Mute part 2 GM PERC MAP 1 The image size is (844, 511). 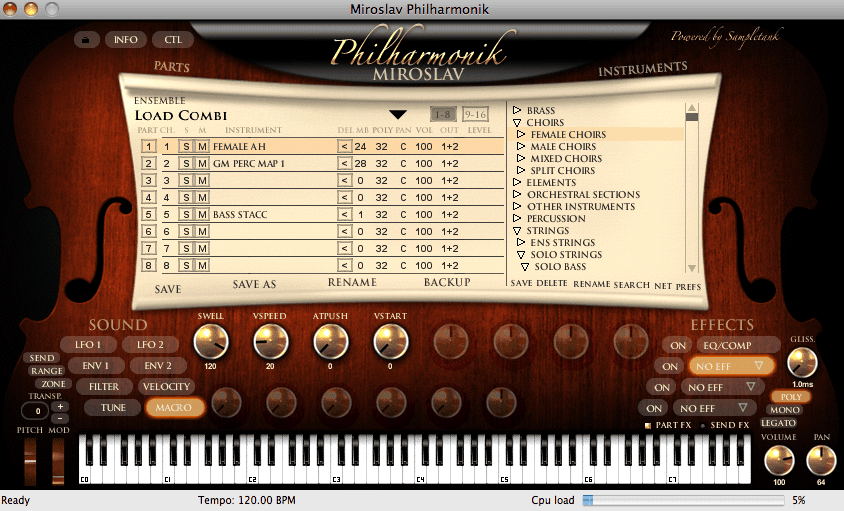pyautogui.click(x=201, y=163)
